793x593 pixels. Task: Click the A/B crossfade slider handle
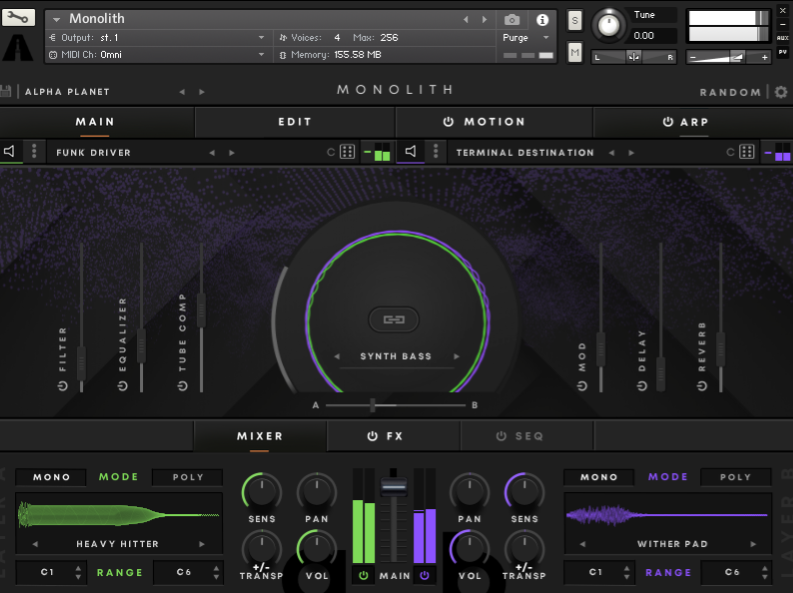coord(373,405)
